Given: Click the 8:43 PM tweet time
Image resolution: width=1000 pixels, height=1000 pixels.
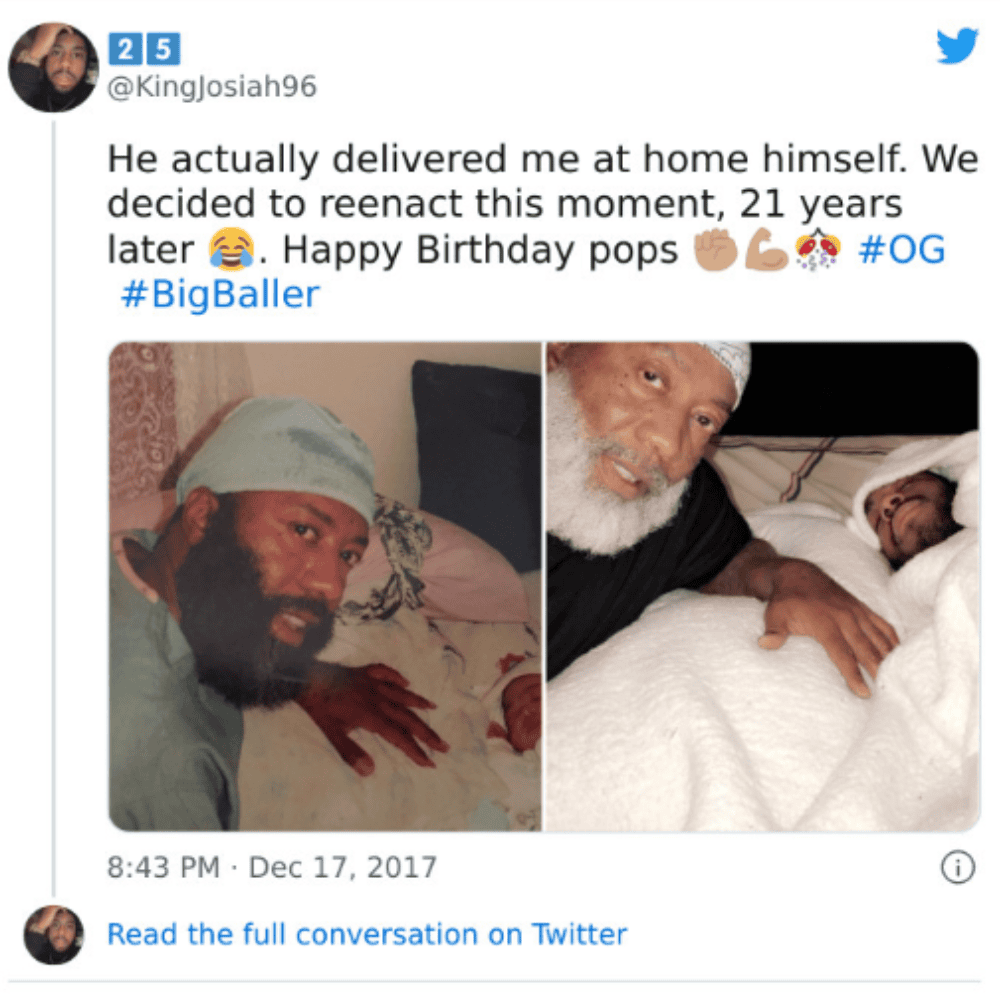Looking at the screenshot, I should pos(163,867).
